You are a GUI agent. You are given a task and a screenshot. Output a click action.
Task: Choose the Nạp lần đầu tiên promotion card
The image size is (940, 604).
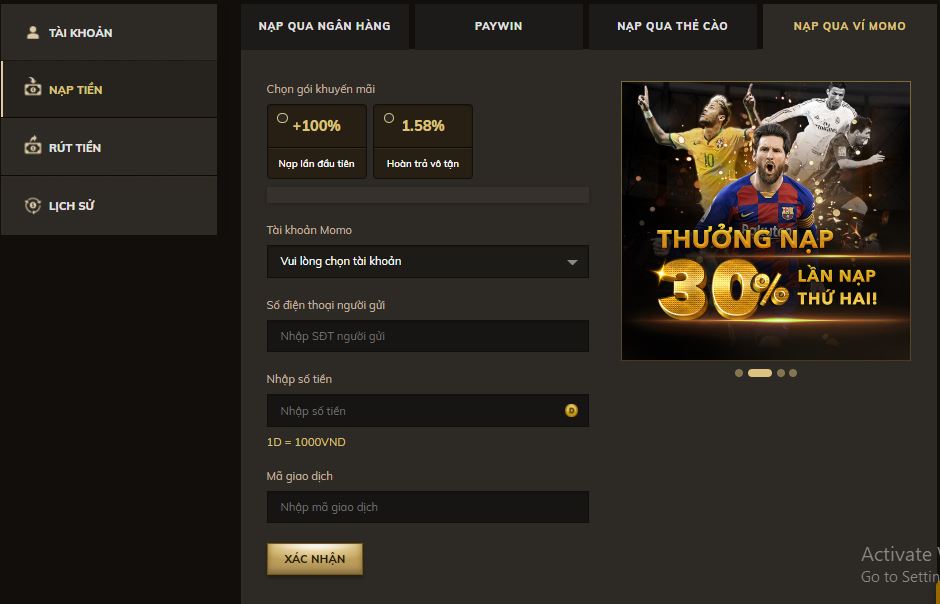point(317,141)
